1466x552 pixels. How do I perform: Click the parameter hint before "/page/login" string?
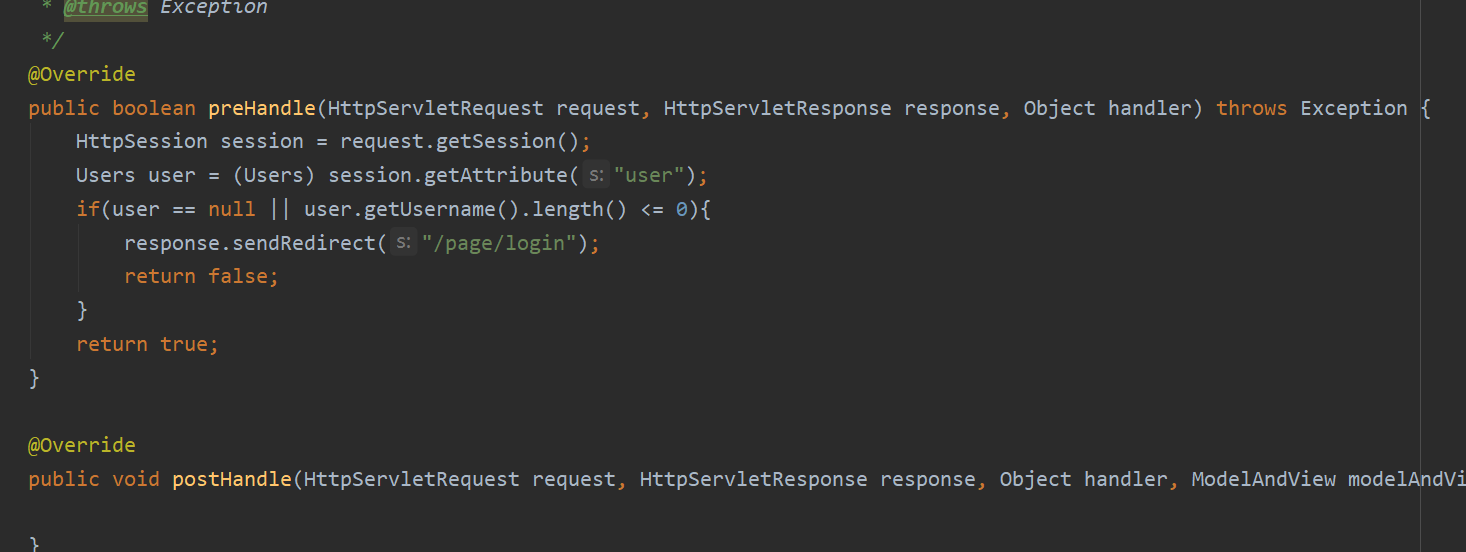[x=404, y=243]
